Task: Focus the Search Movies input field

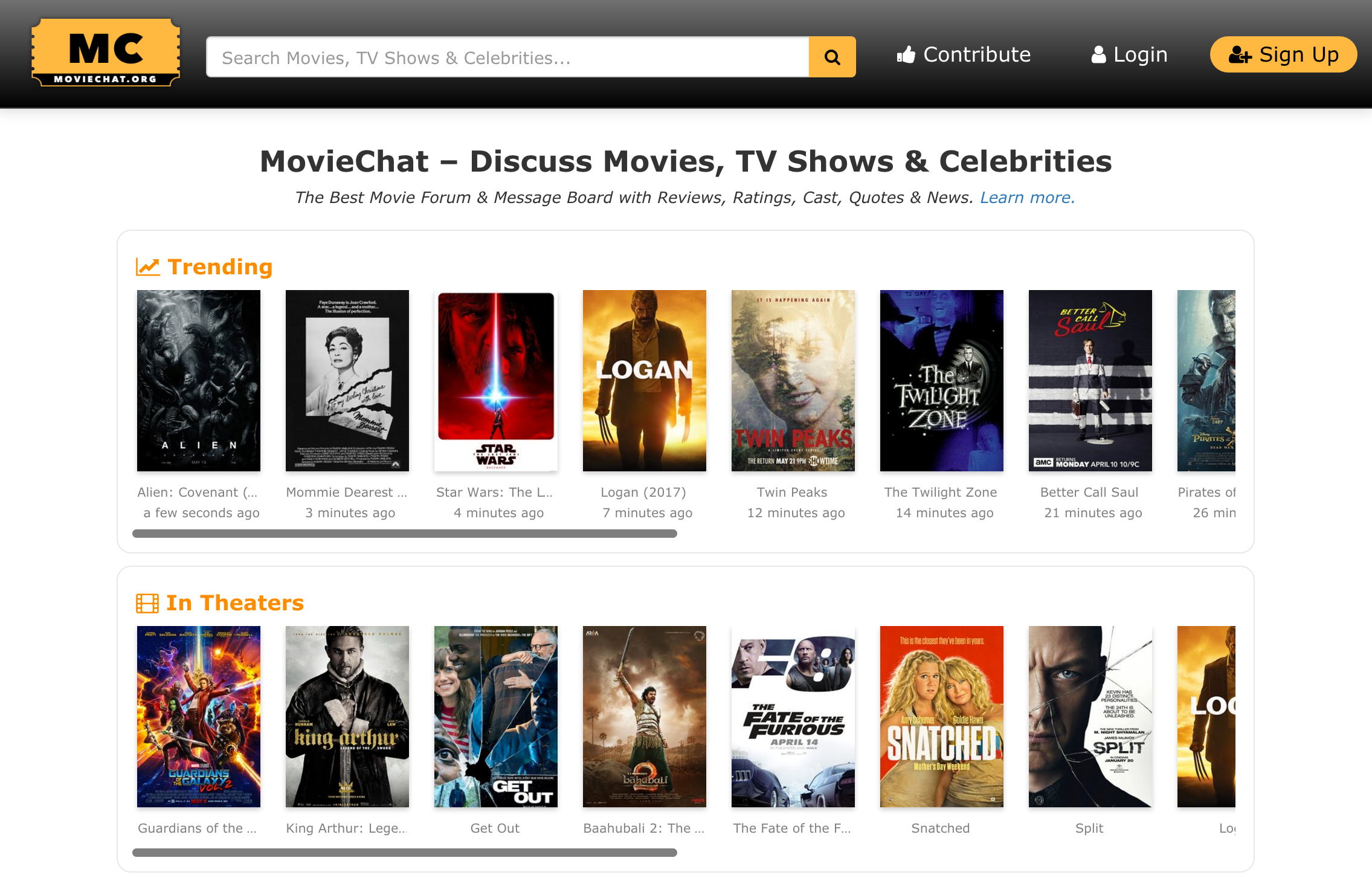Action: [x=507, y=57]
